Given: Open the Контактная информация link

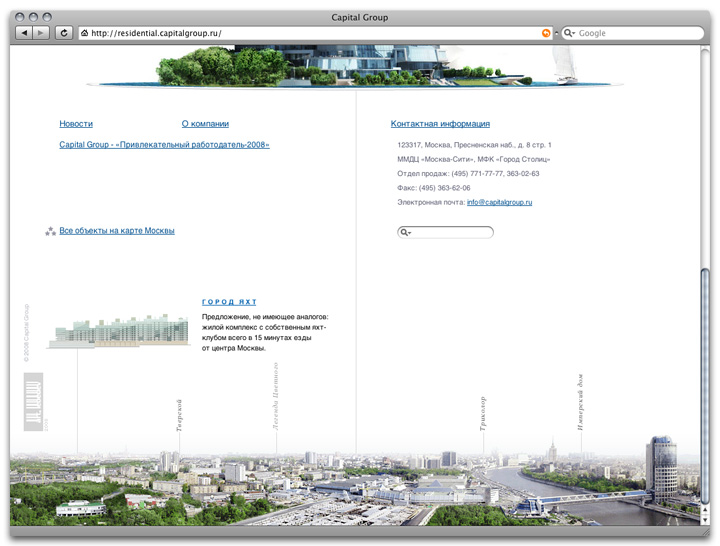Looking at the screenshot, I should point(440,124).
